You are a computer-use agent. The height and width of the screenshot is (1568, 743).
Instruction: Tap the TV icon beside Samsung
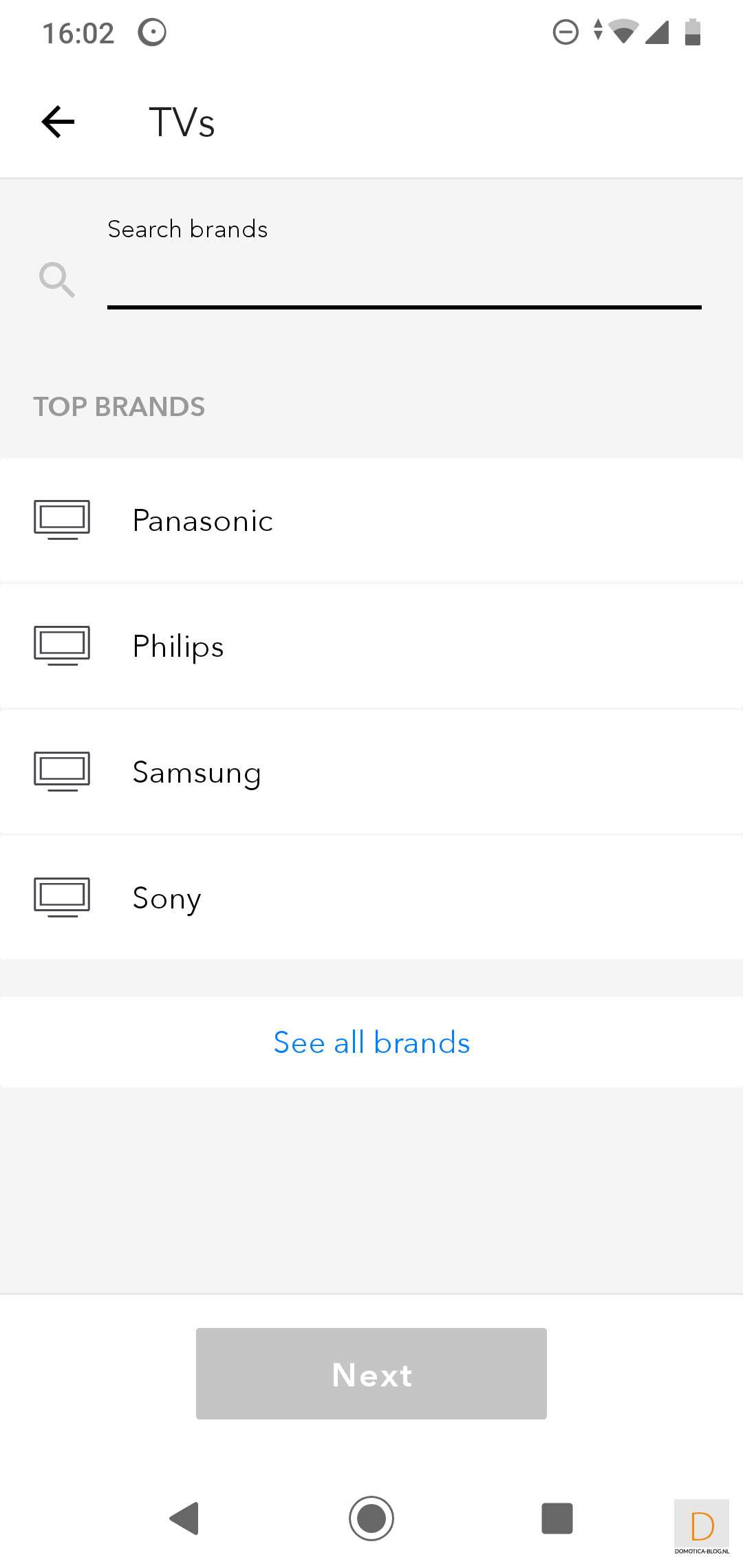62,771
